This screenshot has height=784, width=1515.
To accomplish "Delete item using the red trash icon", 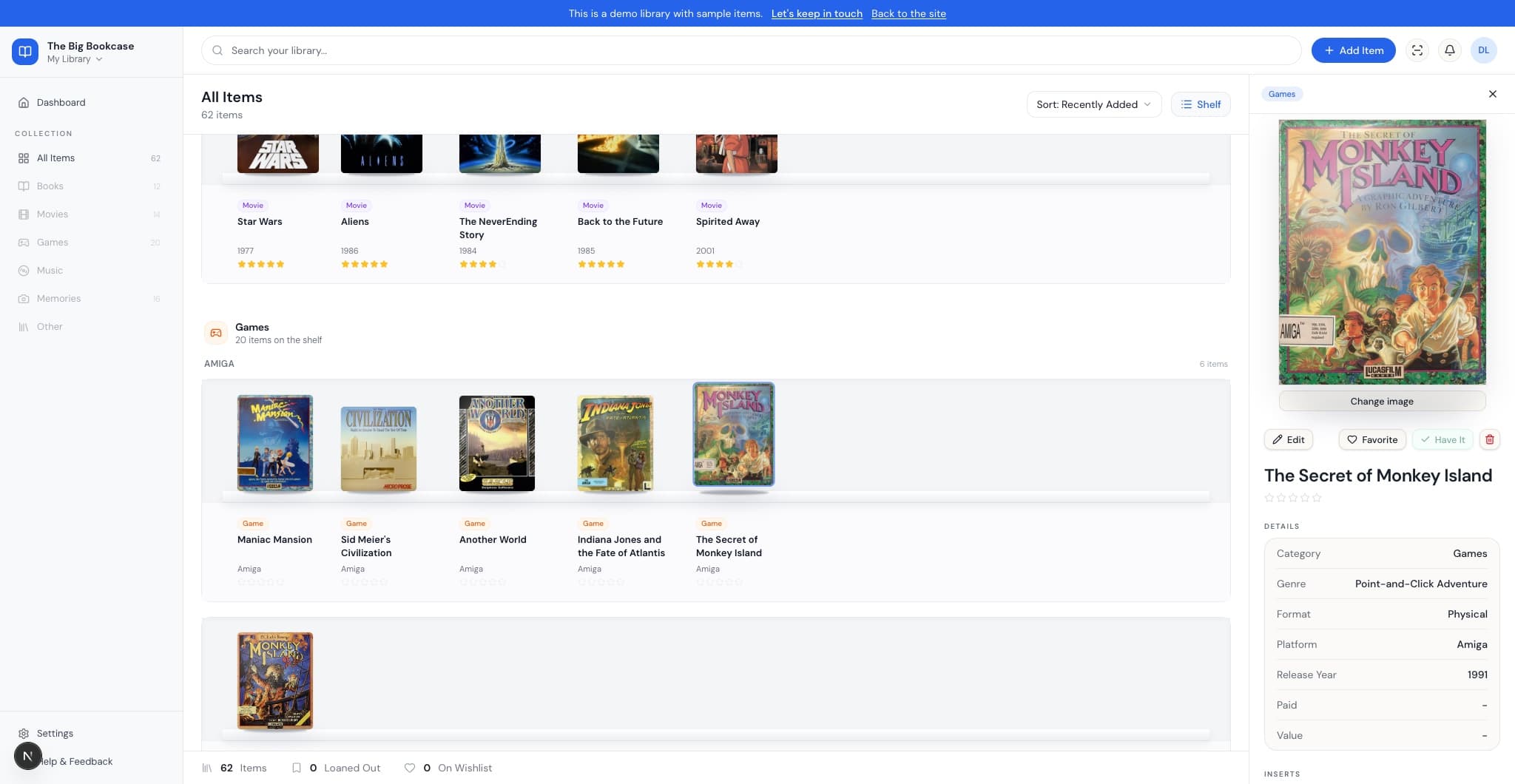I will point(1490,439).
